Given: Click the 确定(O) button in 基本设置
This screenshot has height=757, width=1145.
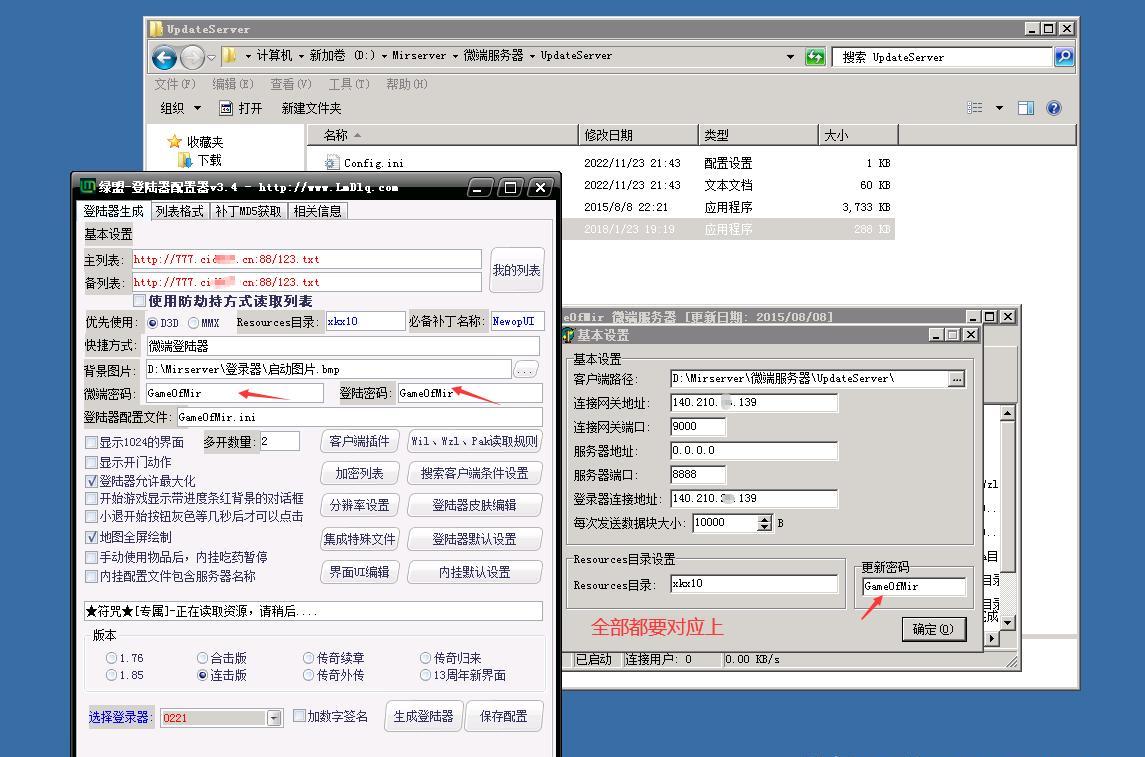Looking at the screenshot, I should tap(933, 629).
